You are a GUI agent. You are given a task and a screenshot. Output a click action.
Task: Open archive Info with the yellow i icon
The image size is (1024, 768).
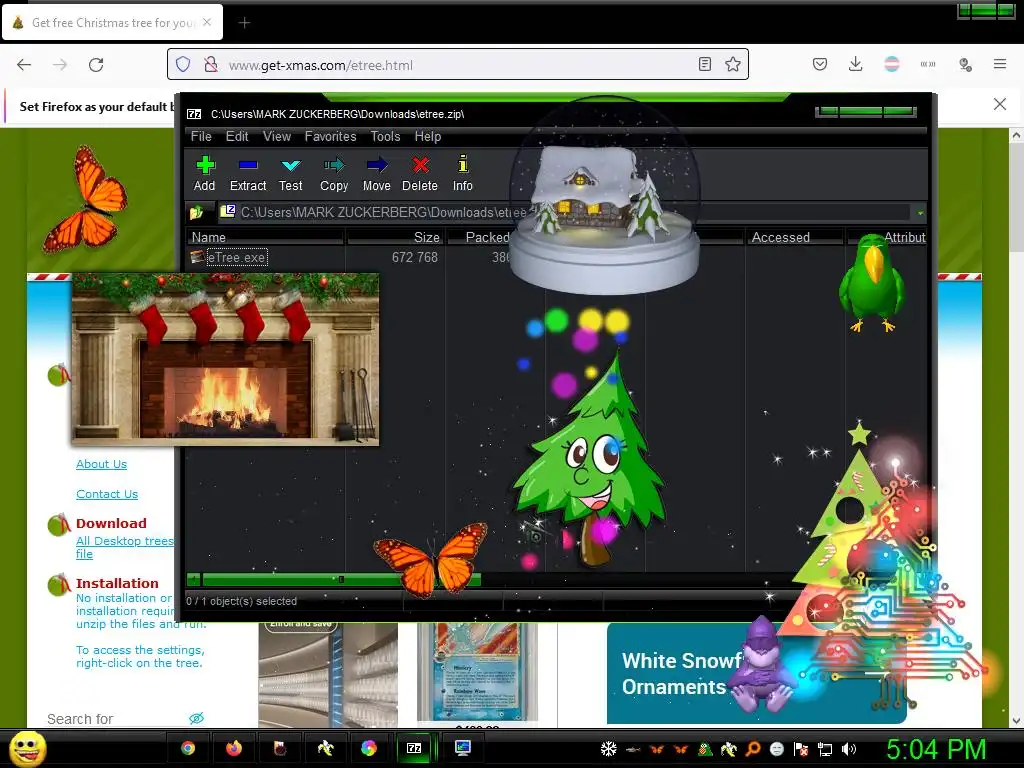[462, 174]
